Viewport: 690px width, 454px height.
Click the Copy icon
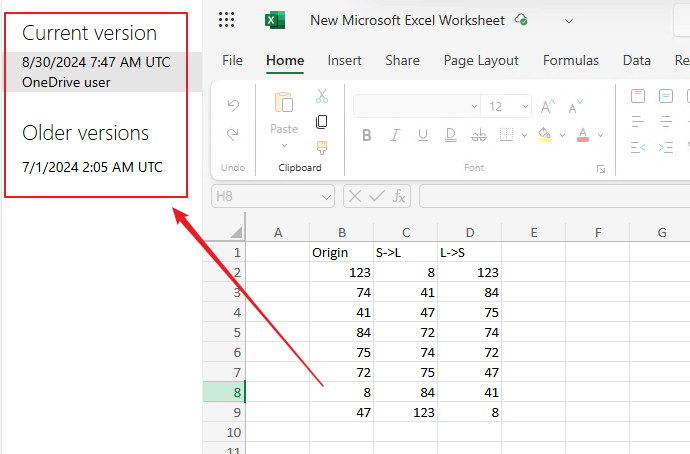pos(322,122)
